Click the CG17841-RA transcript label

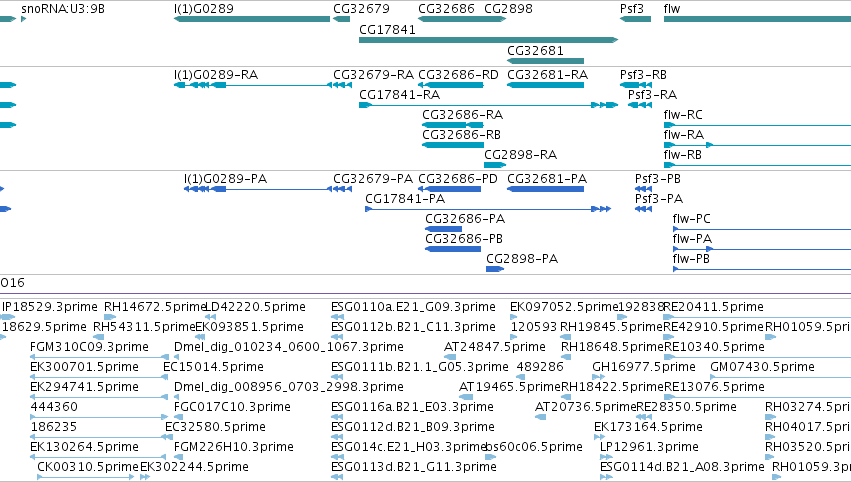[399, 95]
